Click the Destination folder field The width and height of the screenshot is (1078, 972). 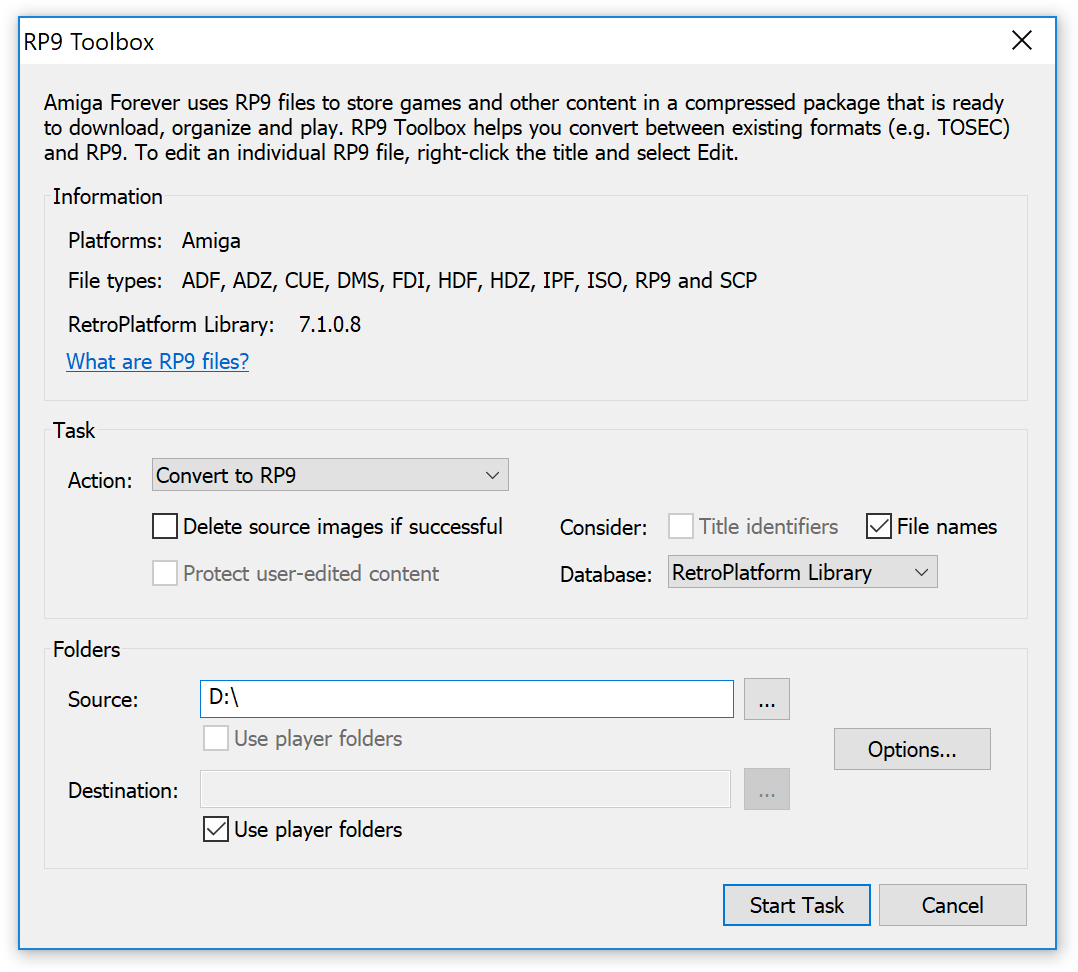point(465,789)
